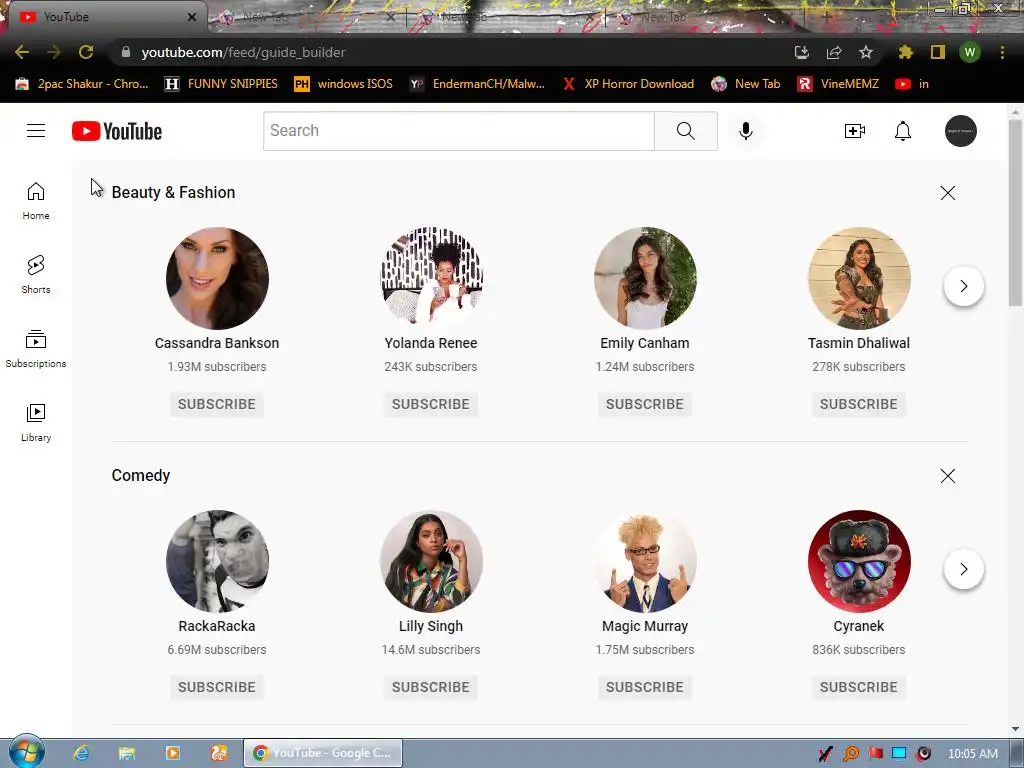Open the VineMEMZ bookmark
1024x768 pixels.
[839, 84]
